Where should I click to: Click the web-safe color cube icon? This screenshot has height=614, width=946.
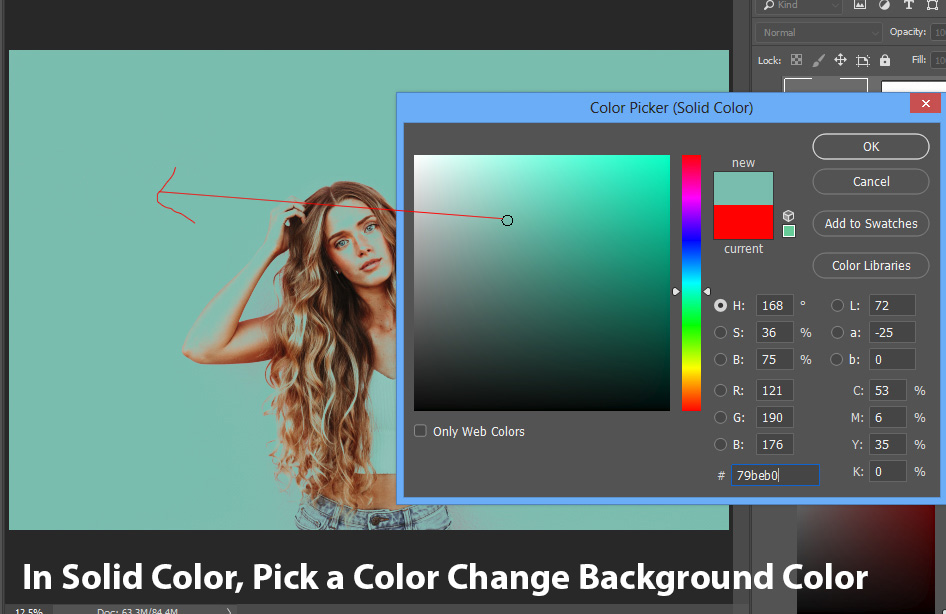coord(788,216)
